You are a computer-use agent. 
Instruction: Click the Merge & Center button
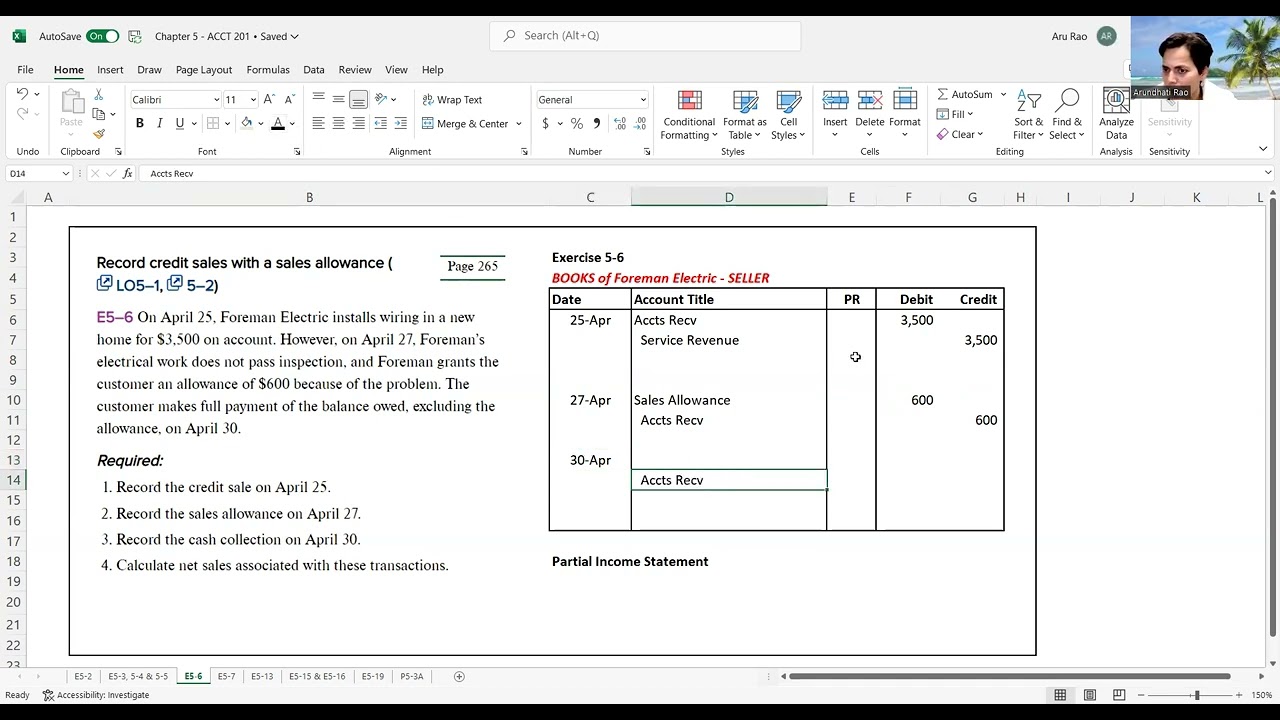coord(465,124)
